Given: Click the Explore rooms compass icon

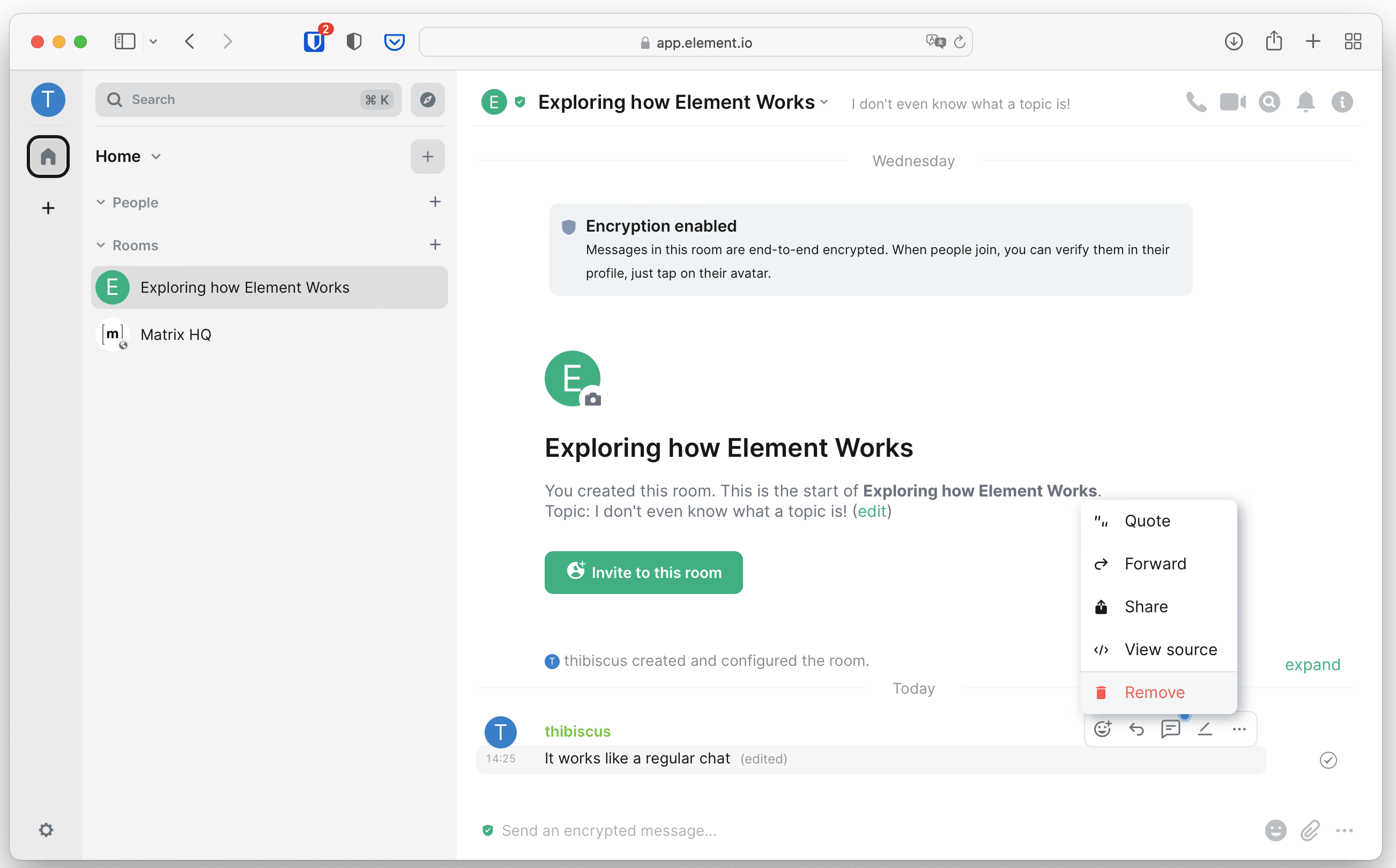Looking at the screenshot, I should [428, 100].
